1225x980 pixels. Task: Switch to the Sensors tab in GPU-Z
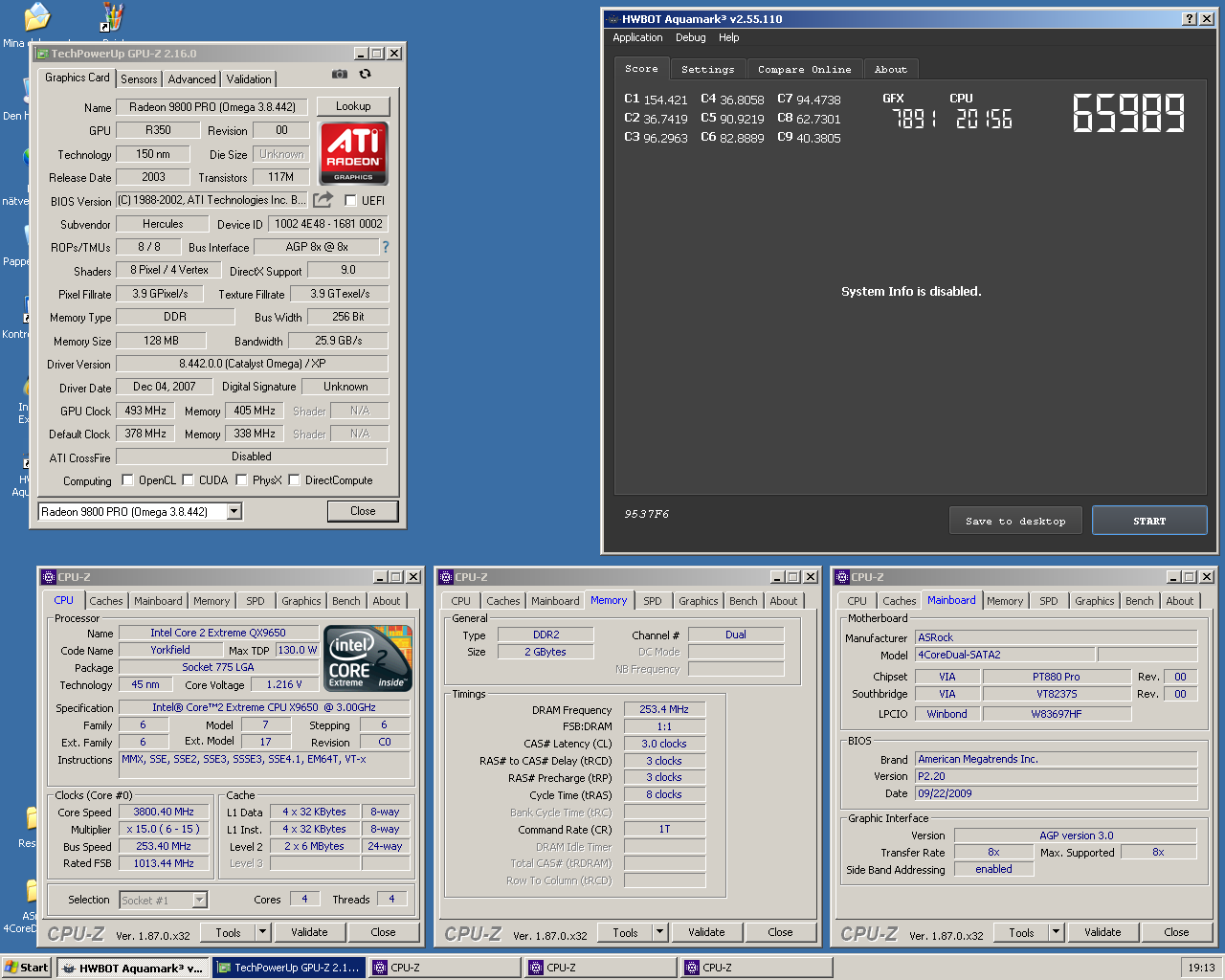pyautogui.click(x=139, y=79)
